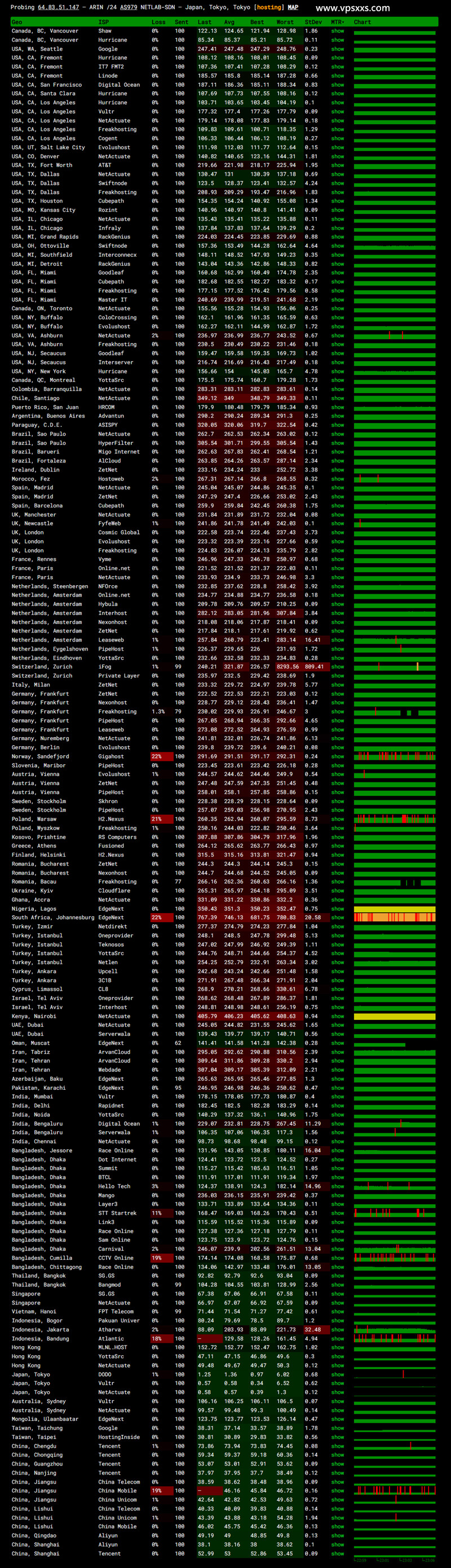Viewport: 451px width, 1568px height.
Task: Click the ISP column header
Action: pyautogui.click(x=104, y=22)
